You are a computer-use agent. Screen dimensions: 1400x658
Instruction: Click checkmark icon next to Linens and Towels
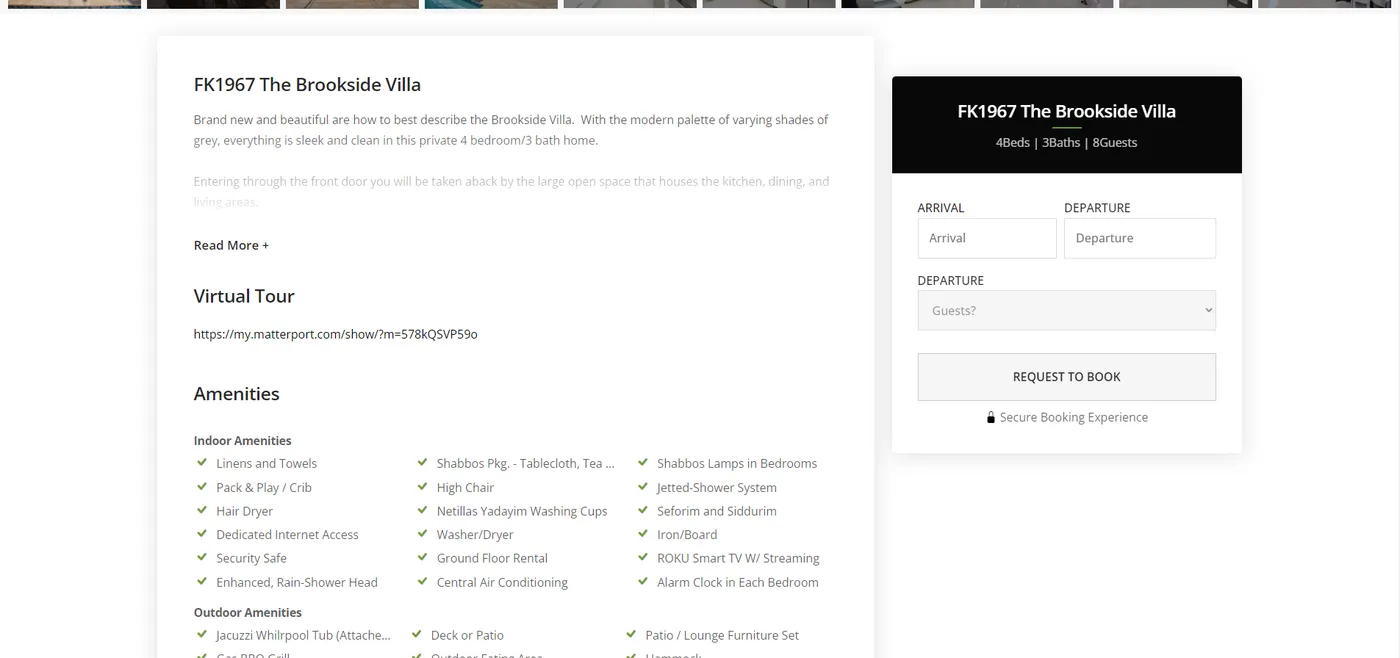(202, 462)
